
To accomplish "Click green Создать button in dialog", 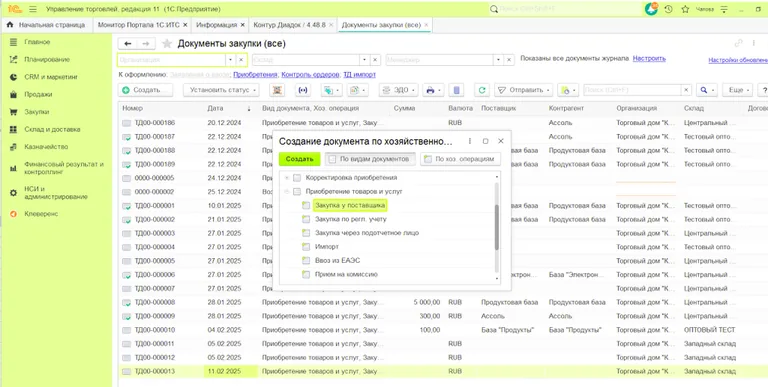I will [x=299, y=159].
